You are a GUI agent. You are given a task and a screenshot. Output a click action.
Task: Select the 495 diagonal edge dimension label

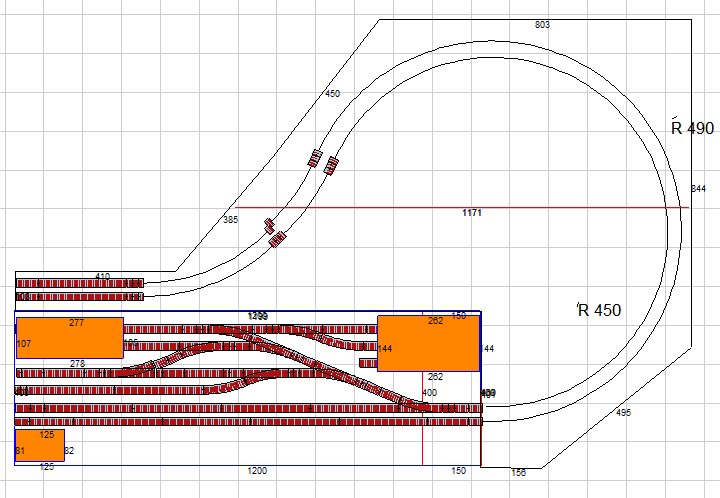[623, 412]
